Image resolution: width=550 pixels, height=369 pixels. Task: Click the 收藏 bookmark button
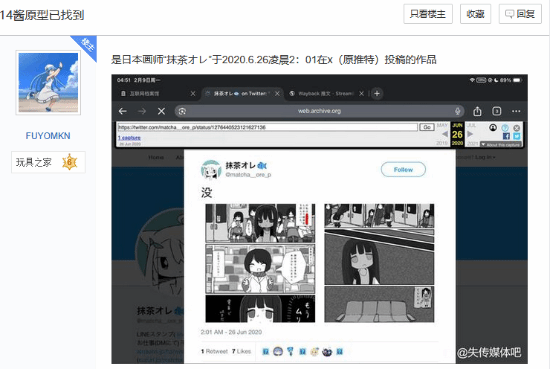click(475, 14)
